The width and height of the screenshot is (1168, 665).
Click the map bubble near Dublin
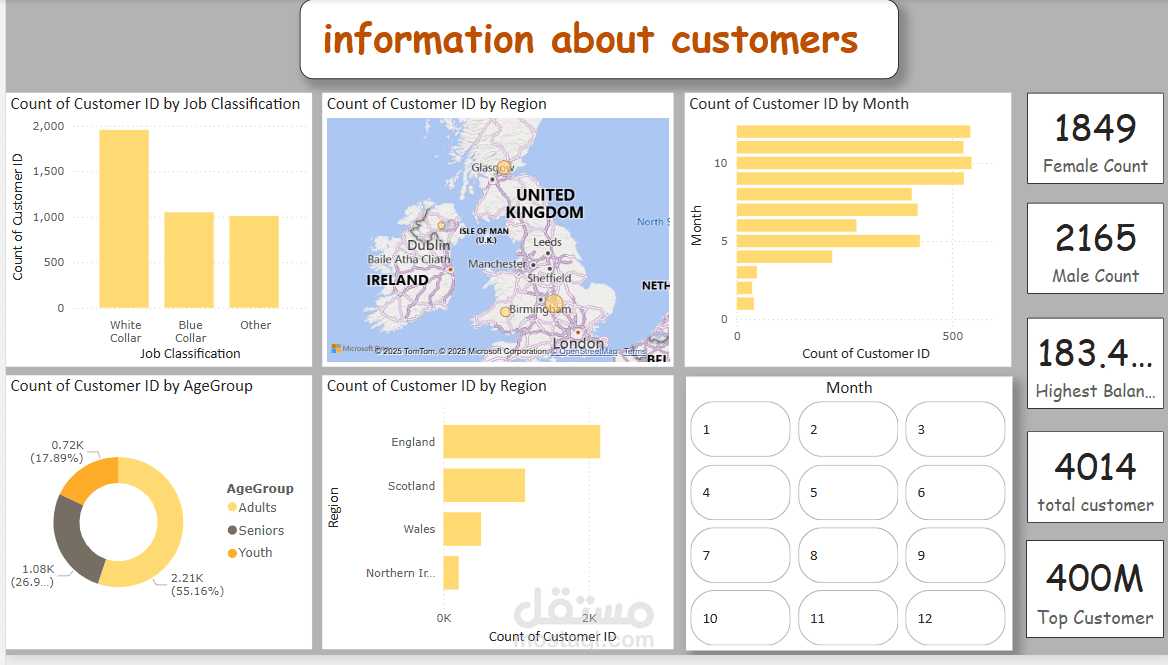point(441,224)
